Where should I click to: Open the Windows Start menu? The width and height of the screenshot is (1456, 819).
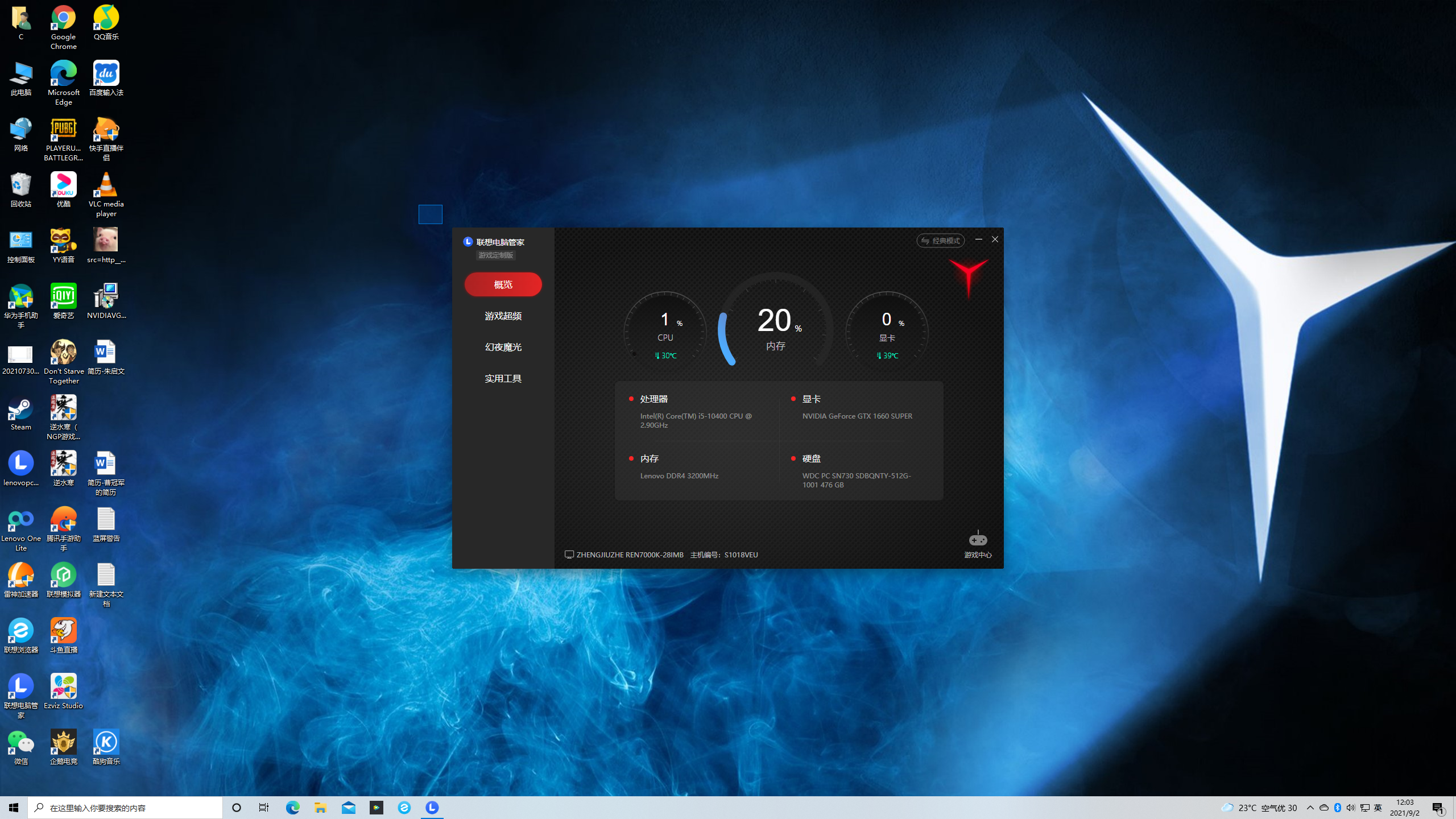(x=14, y=808)
